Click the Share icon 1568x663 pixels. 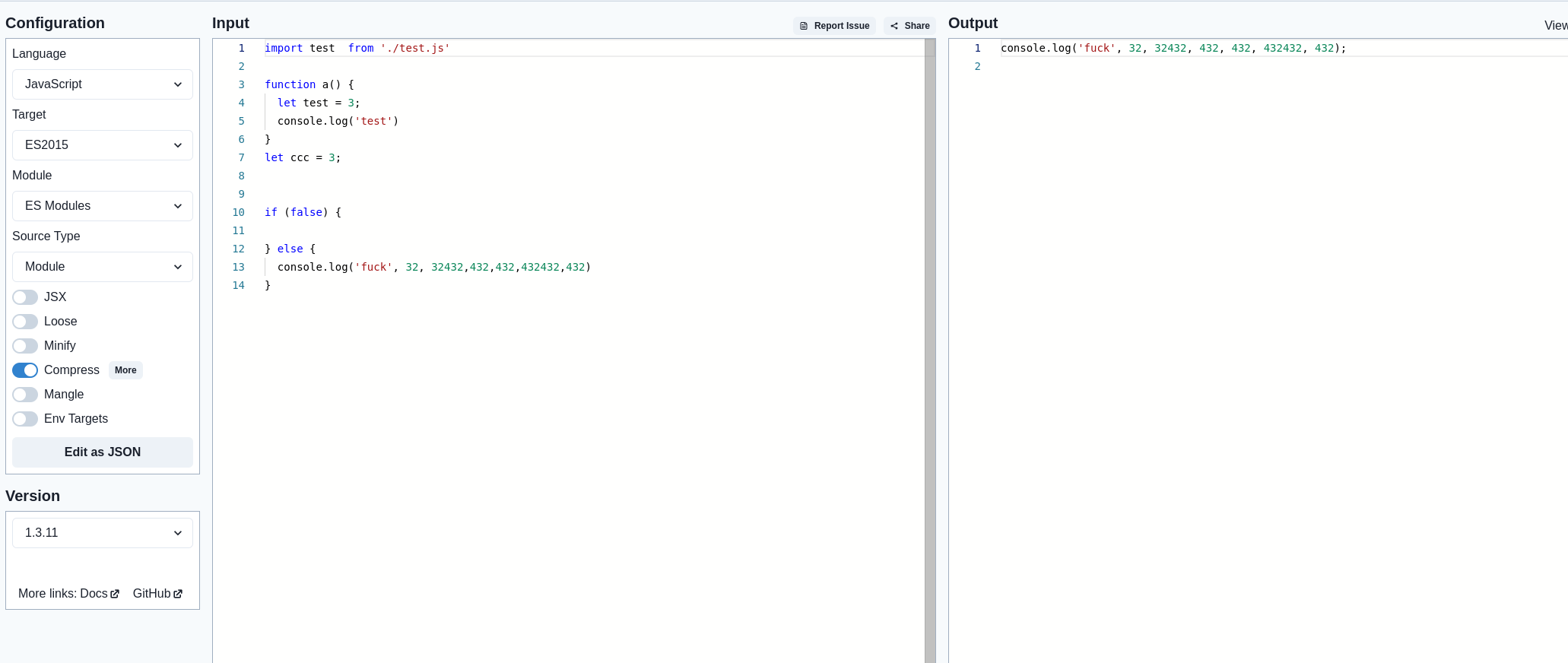(x=894, y=26)
